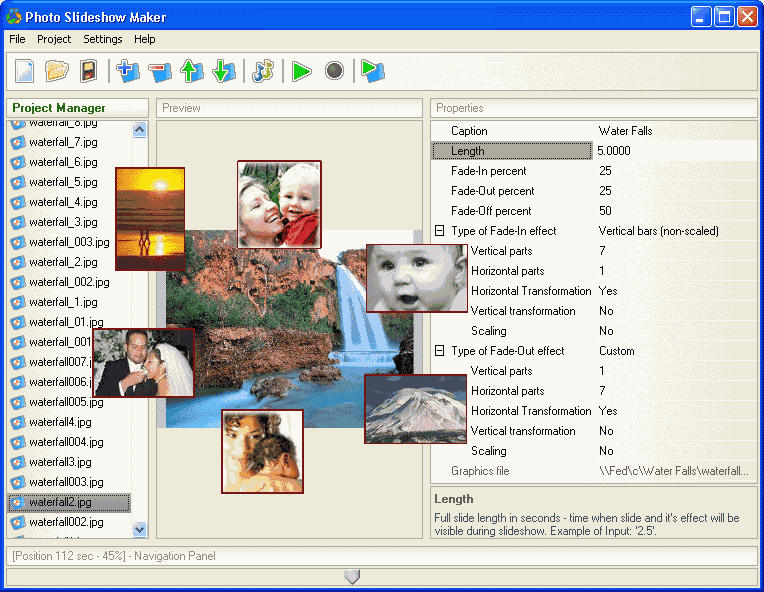Remove slide with the red minus icon
The image size is (764, 592).
tap(160, 72)
